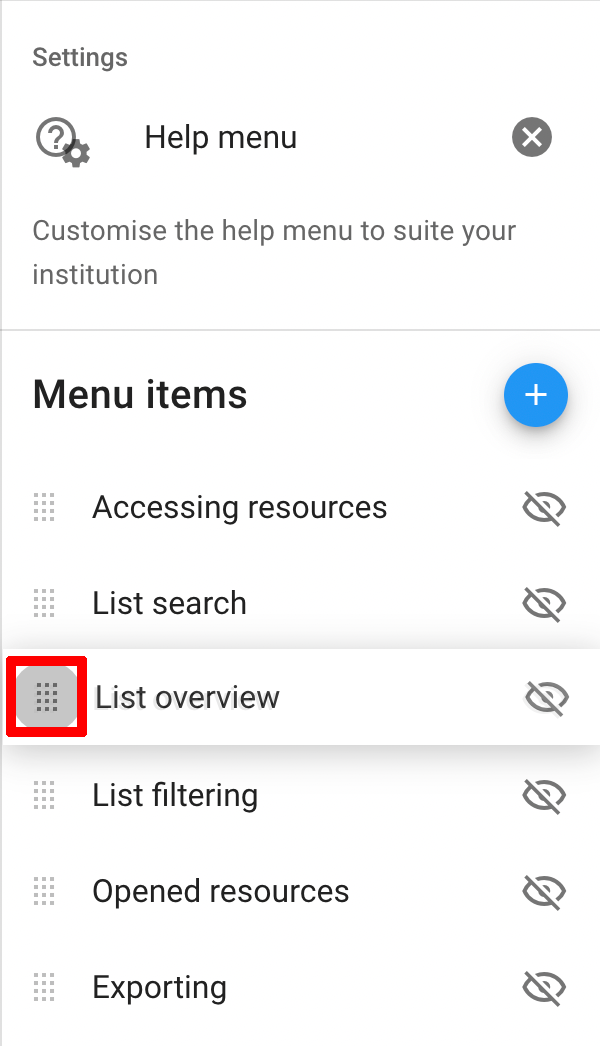The width and height of the screenshot is (600, 1046).
Task: Open the Accessing resources menu item
Action: (x=239, y=508)
